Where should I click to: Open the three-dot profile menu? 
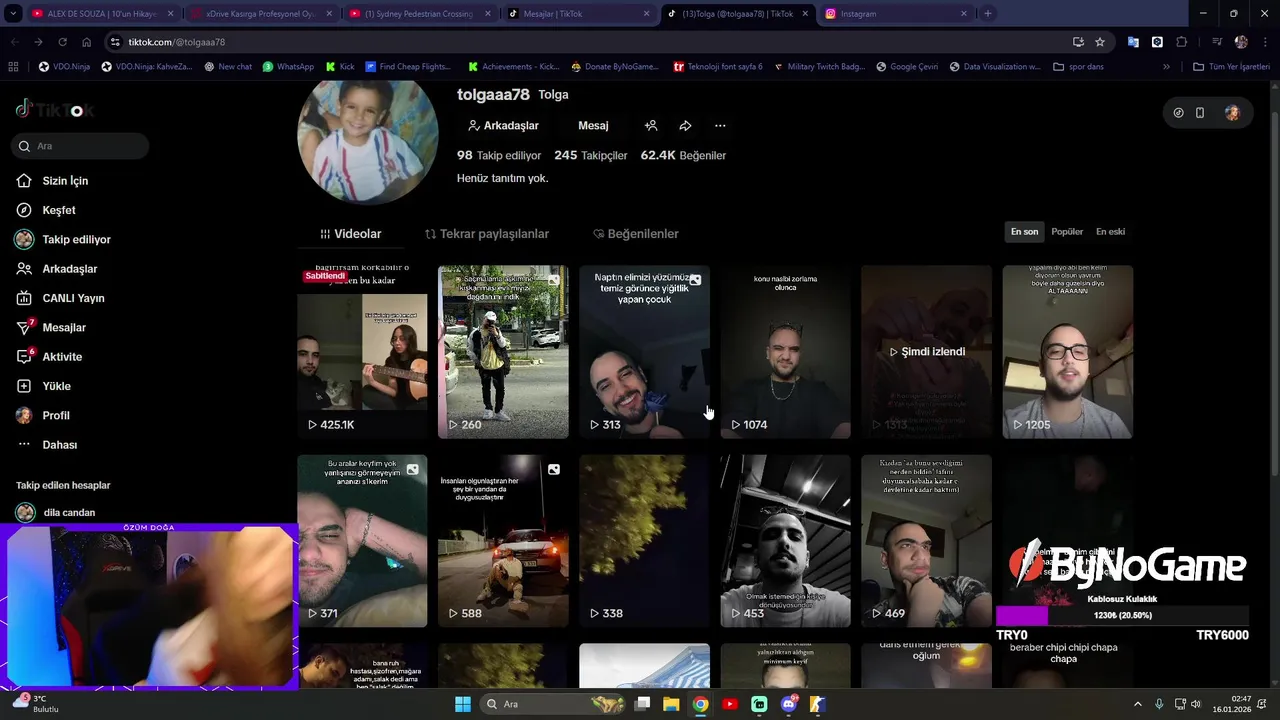(x=720, y=126)
